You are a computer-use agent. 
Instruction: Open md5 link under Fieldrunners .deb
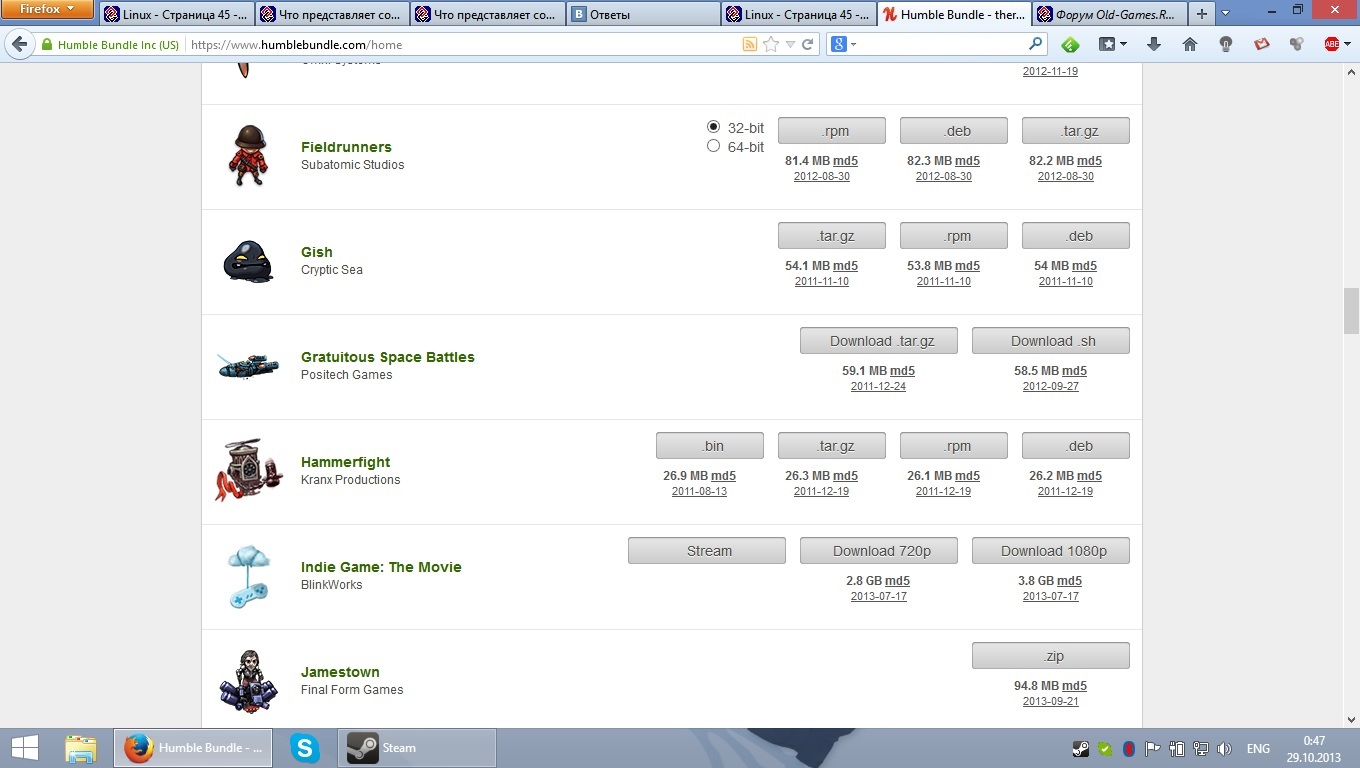click(967, 161)
